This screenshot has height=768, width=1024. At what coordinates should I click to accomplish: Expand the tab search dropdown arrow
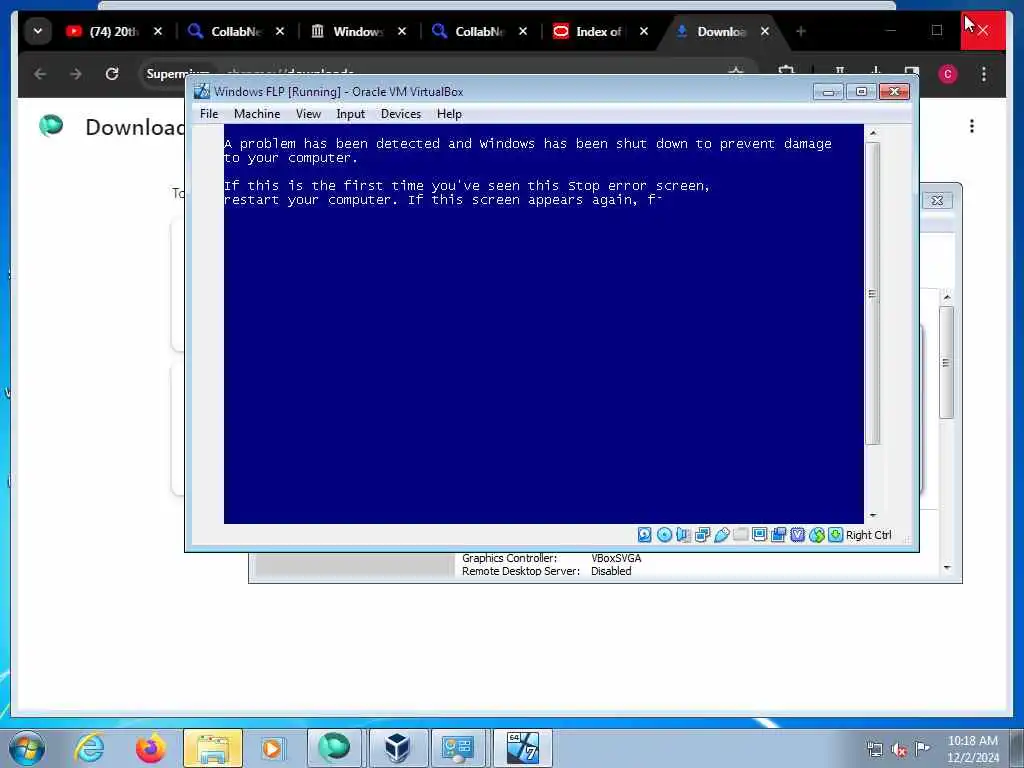coord(38,31)
